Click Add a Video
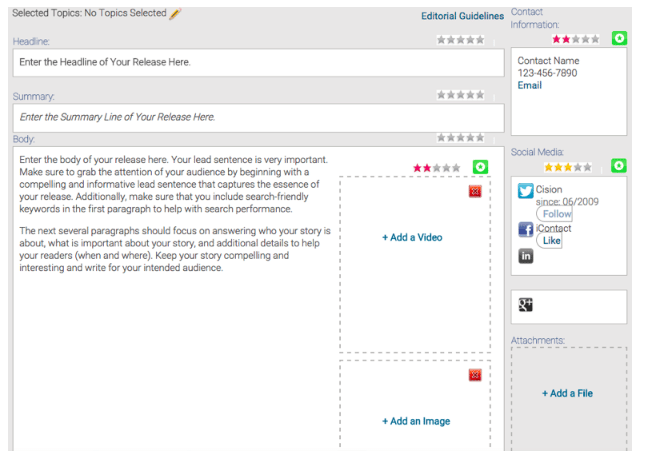This screenshot has height=459, width=645. click(x=412, y=238)
